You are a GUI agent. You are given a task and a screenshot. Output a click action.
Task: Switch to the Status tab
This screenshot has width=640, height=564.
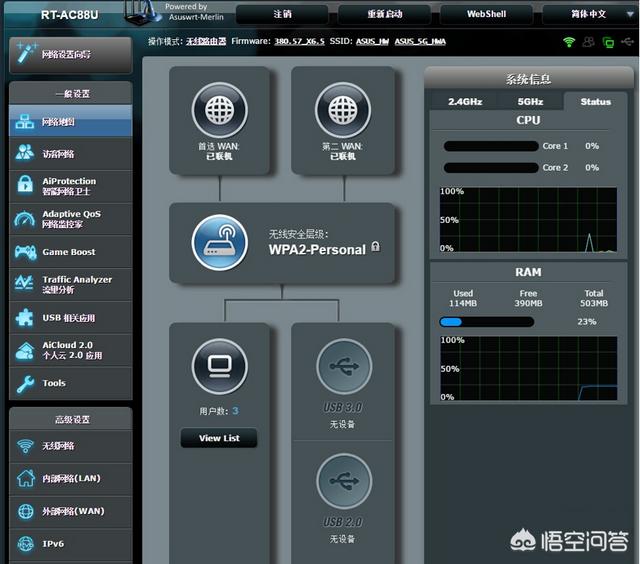[x=596, y=102]
